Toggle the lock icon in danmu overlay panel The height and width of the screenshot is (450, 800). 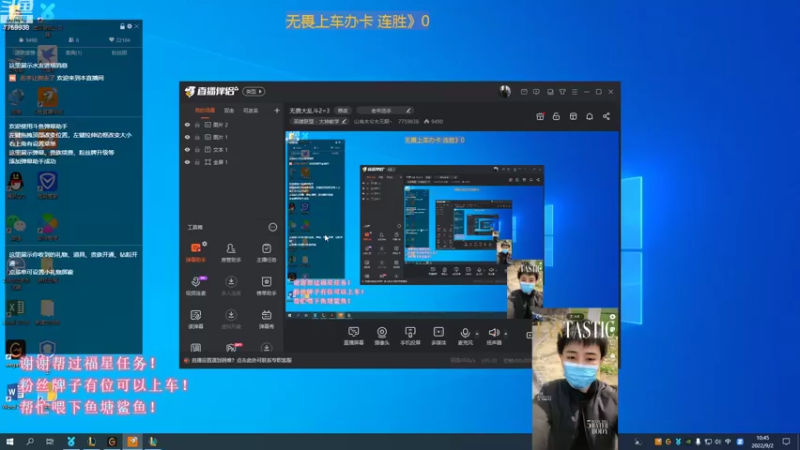[x=122, y=26]
